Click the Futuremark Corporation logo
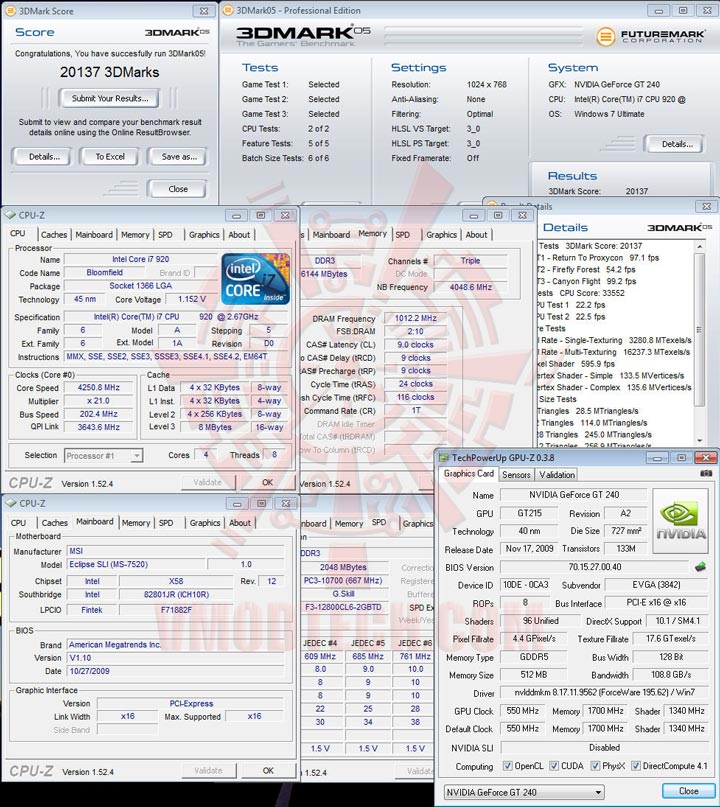720x807 pixels. [x=651, y=36]
